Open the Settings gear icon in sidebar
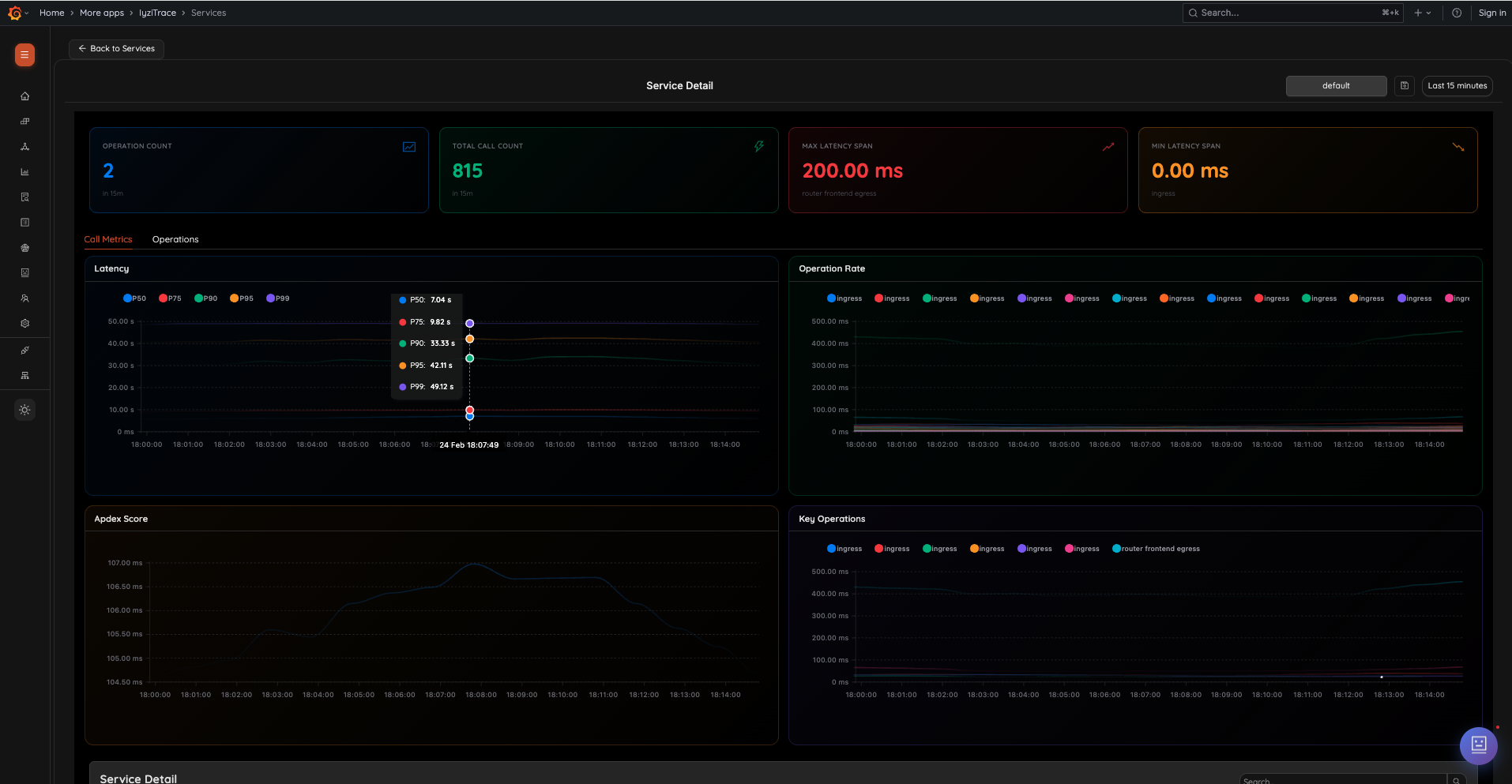 coord(24,323)
